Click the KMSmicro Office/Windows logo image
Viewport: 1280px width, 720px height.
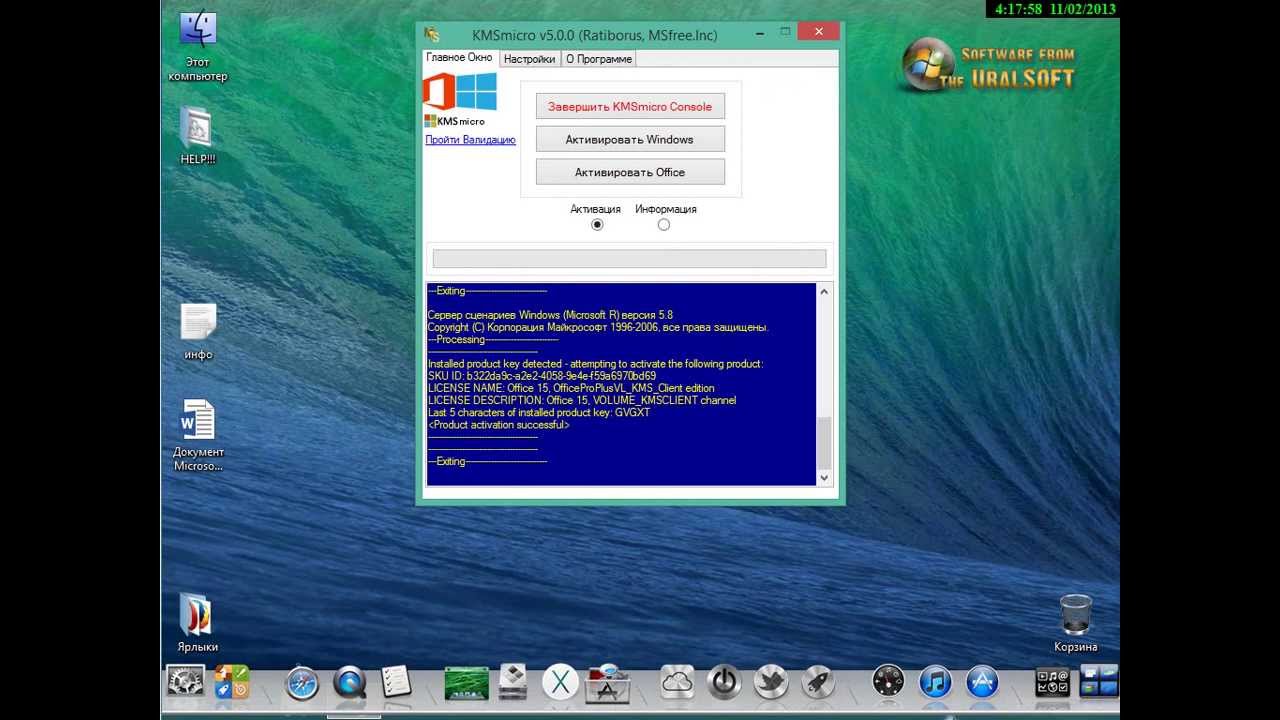[x=460, y=99]
